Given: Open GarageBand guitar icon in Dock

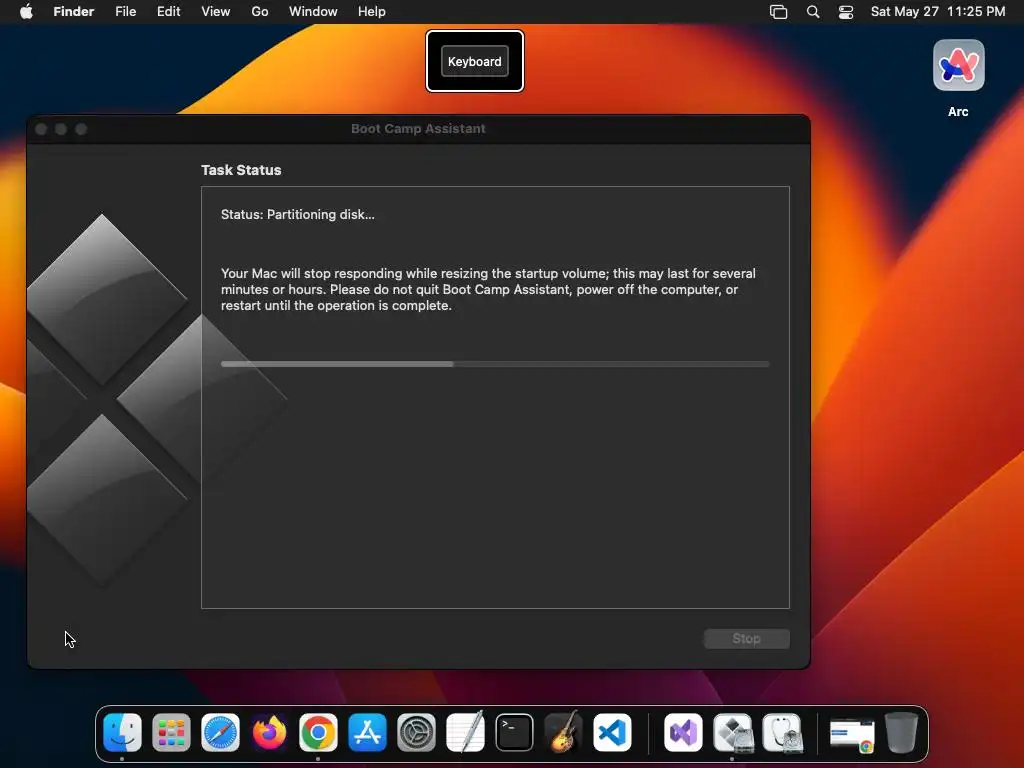Looking at the screenshot, I should (563, 732).
